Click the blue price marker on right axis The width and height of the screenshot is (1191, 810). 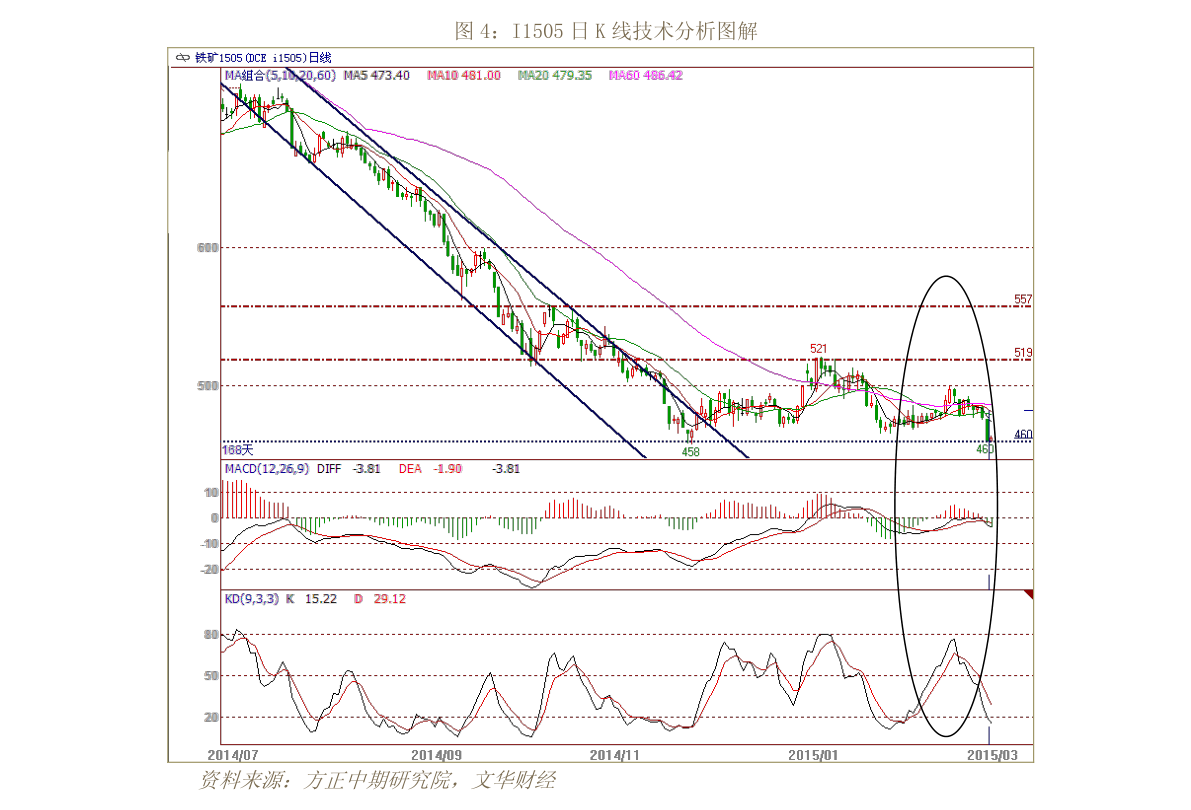point(1026,410)
